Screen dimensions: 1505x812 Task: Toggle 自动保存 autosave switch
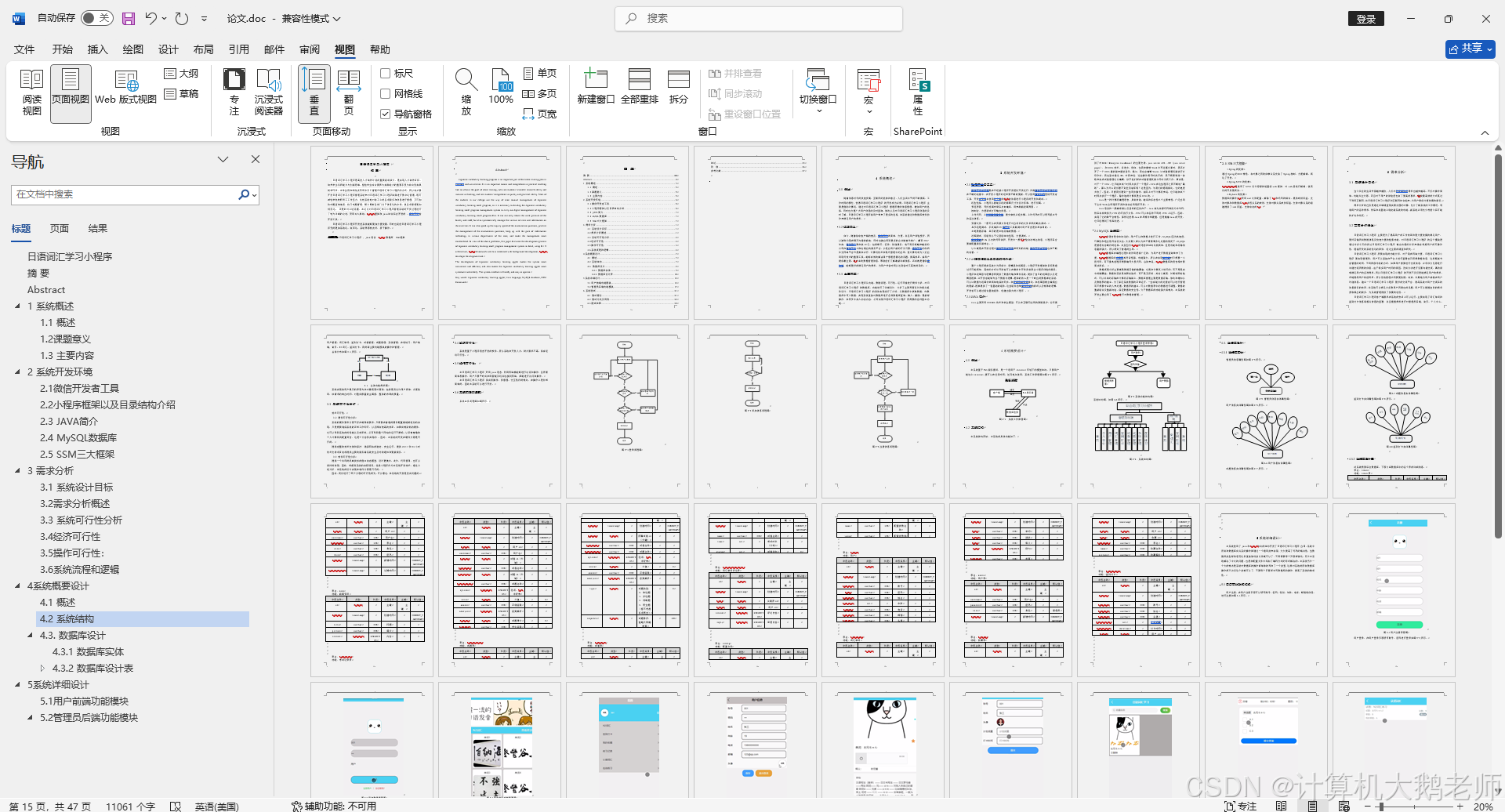click(x=97, y=18)
